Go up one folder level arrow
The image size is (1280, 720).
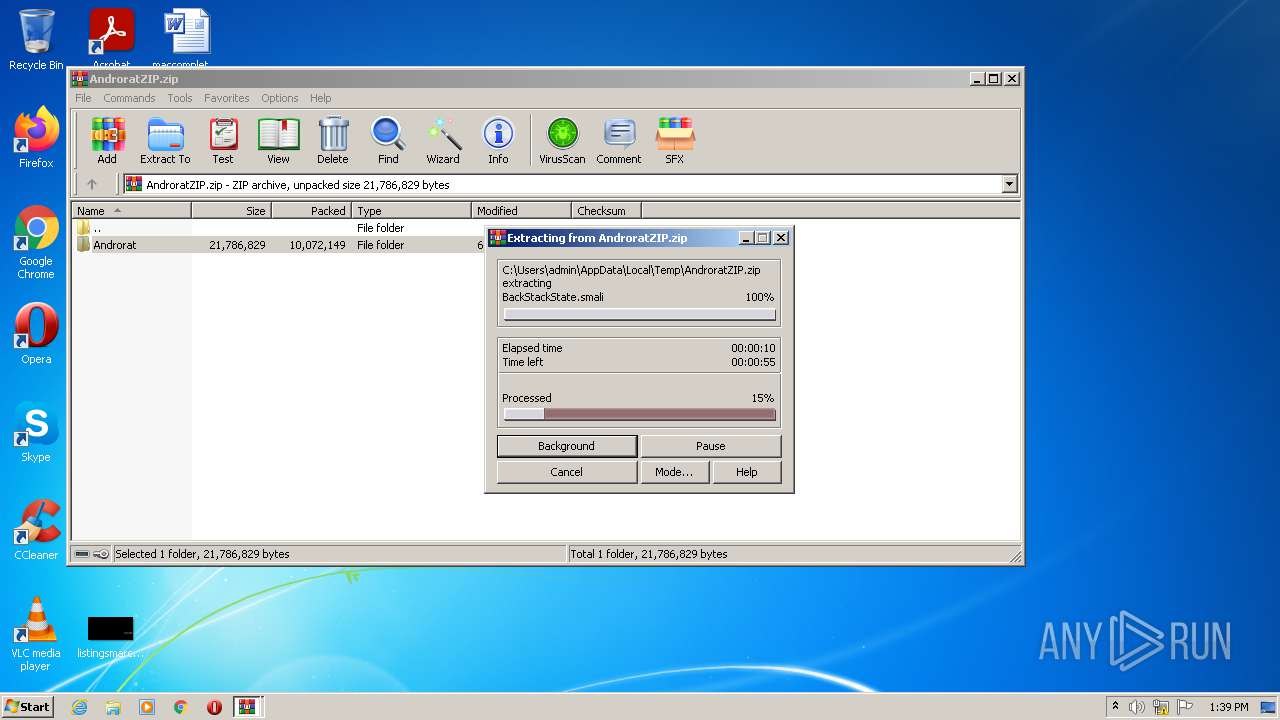tap(92, 184)
